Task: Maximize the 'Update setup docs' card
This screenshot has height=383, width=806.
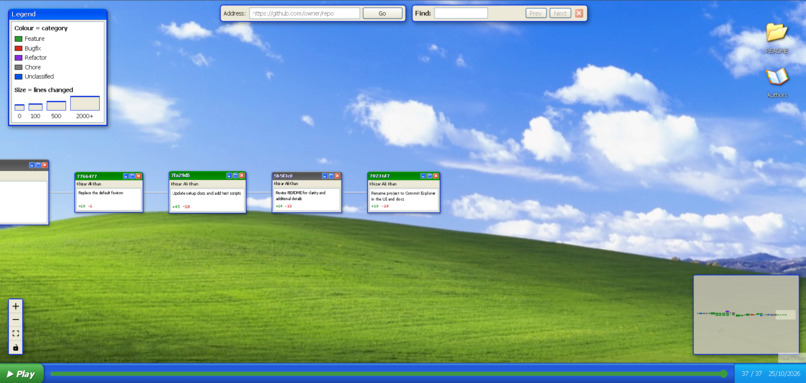Action: pyautogui.click(x=235, y=175)
